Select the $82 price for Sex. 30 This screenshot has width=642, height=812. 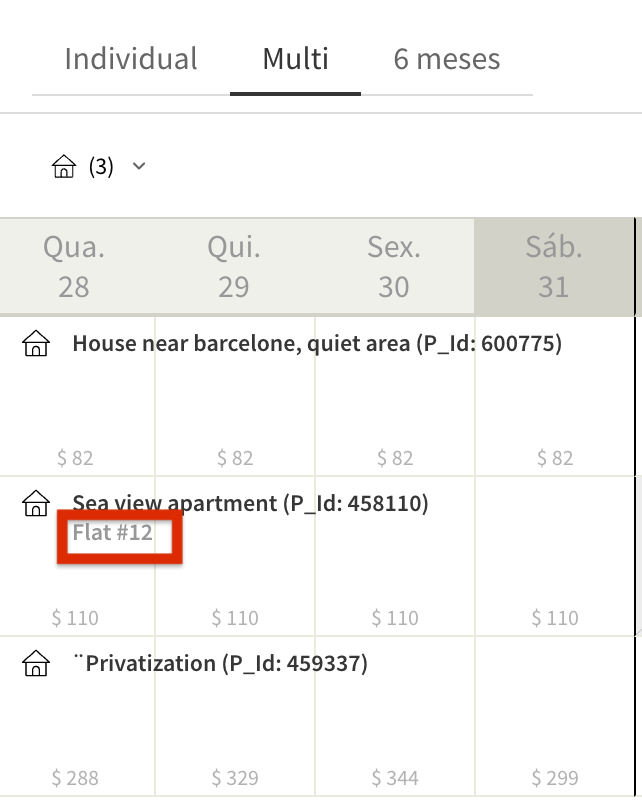[x=395, y=458]
